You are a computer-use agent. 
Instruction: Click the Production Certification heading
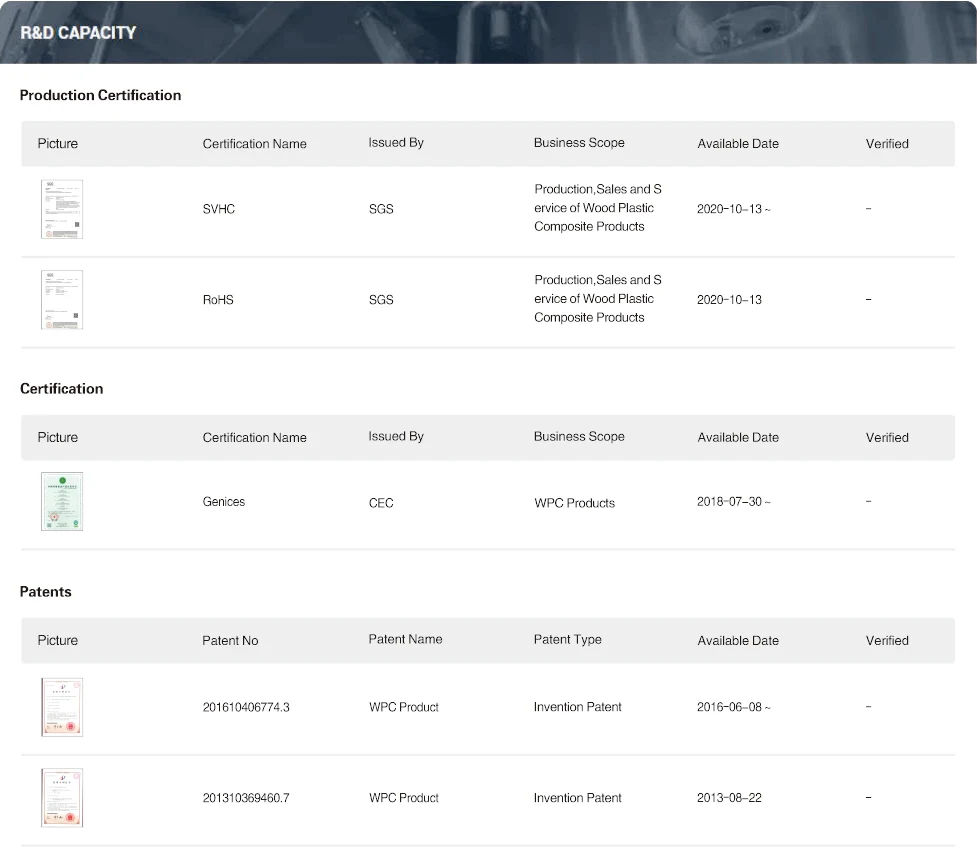(x=100, y=95)
